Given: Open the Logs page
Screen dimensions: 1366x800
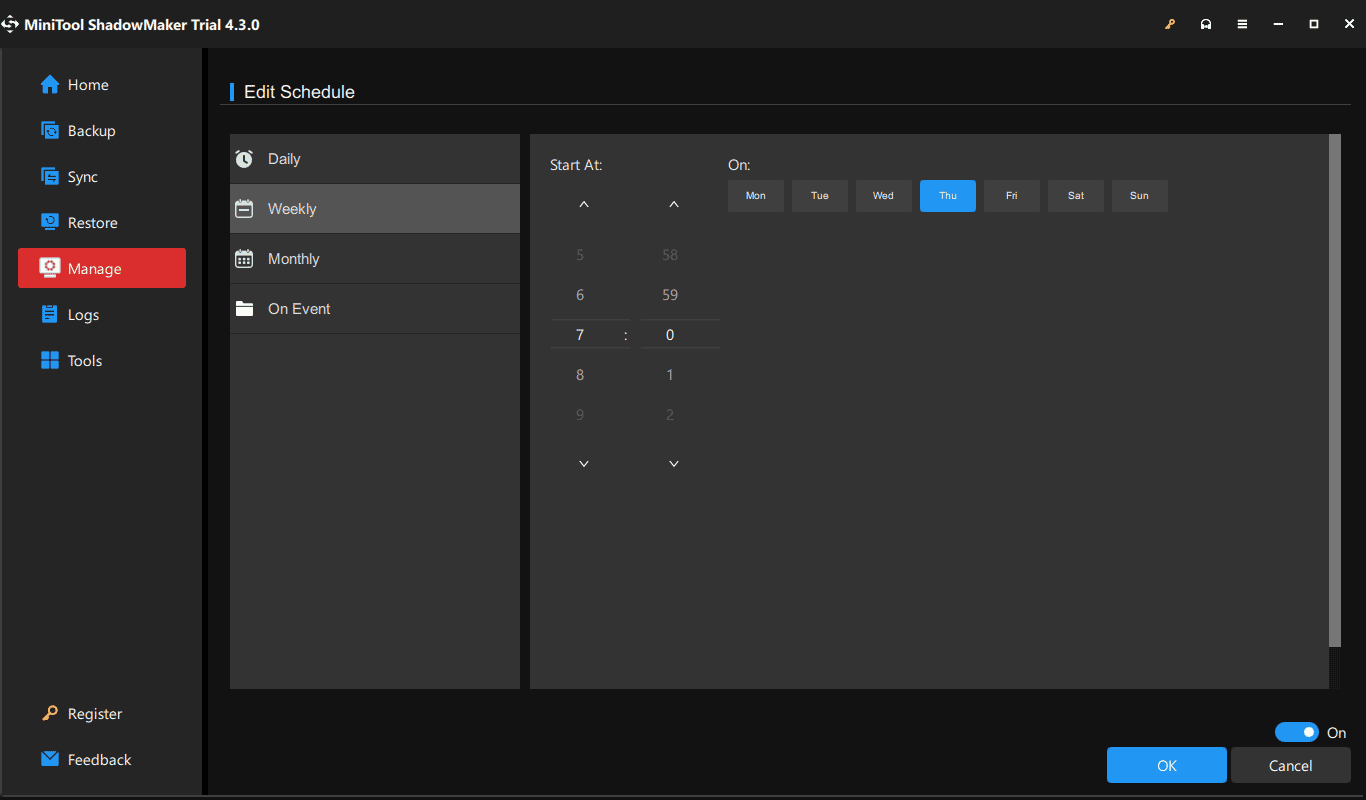Looking at the screenshot, I should [x=102, y=315].
